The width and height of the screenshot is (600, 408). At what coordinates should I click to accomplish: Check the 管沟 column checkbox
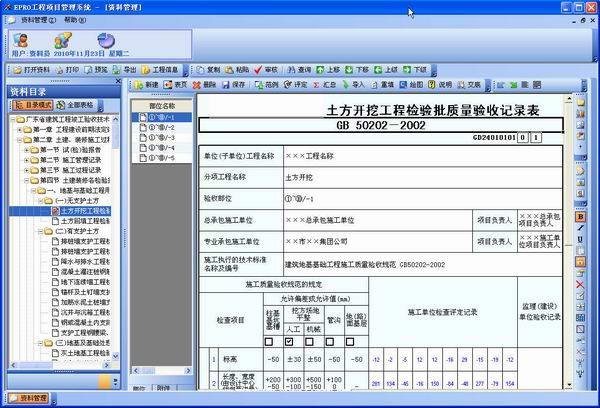(329, 341)
